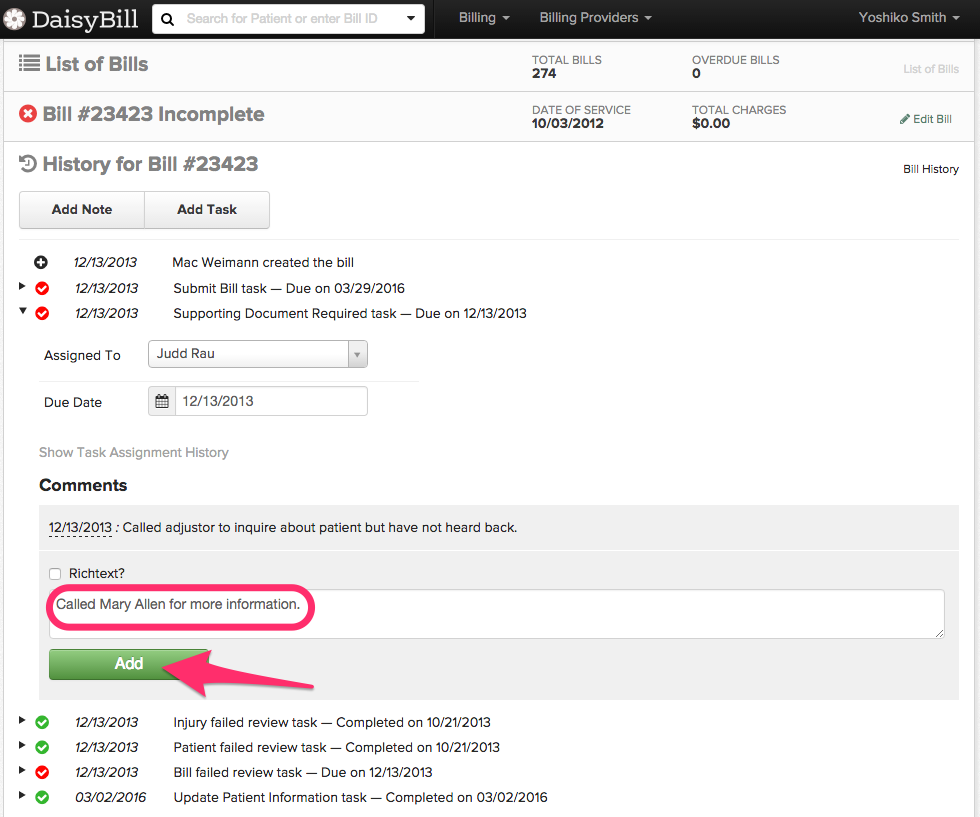Click red check icon on Bill failed review
This screenshot has width=980, height=817.
coord(42,773)
